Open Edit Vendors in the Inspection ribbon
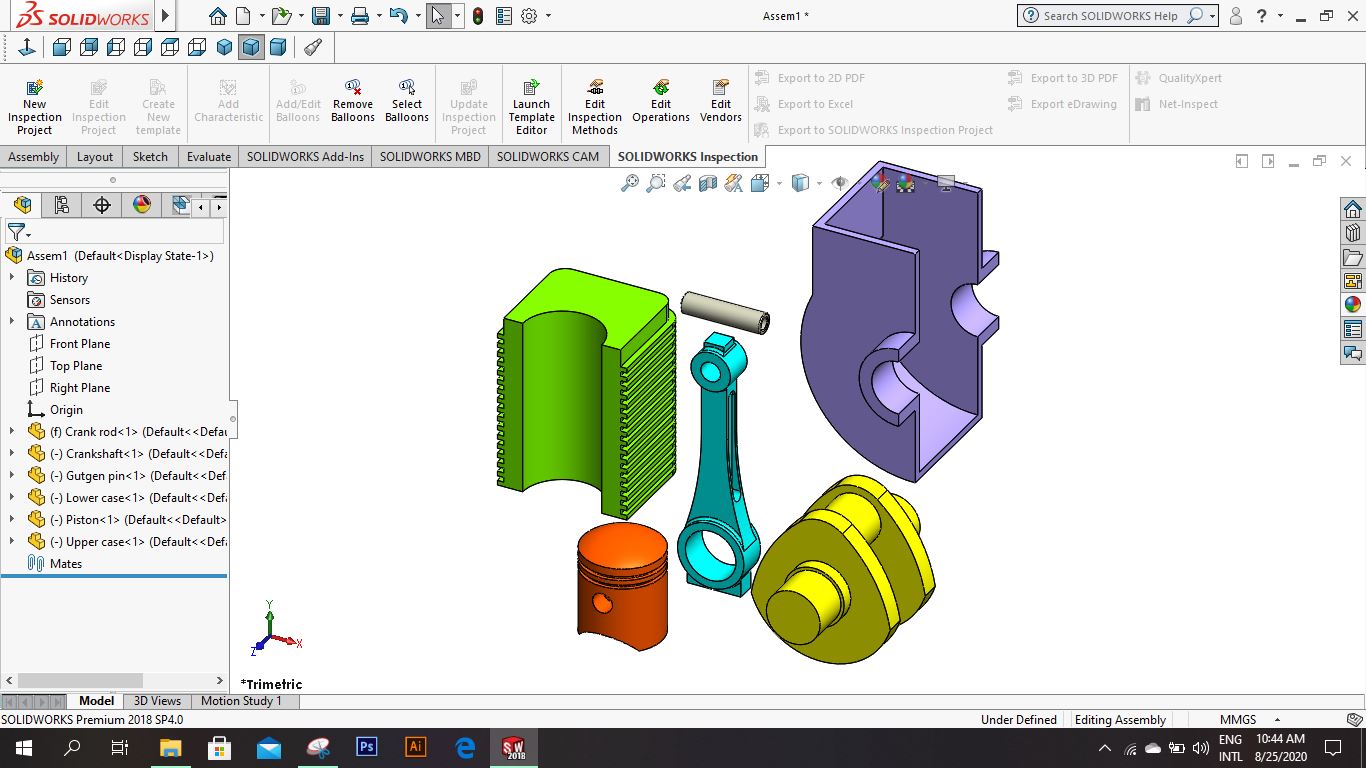This screenshot has width=1366, height=768. pos(721,101)
